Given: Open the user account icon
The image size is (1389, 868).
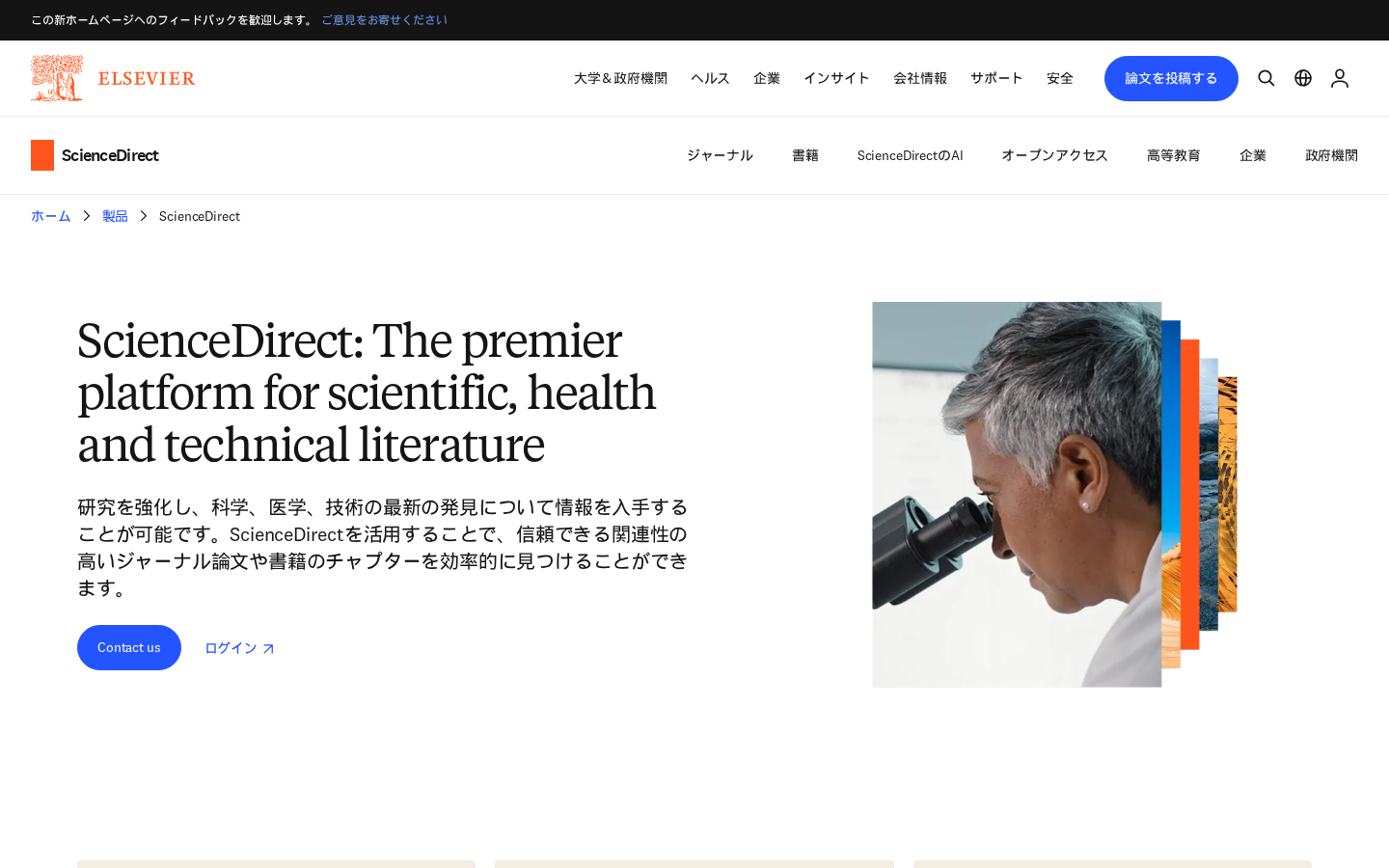Looking at the screenshot, I should (1340, 78).
